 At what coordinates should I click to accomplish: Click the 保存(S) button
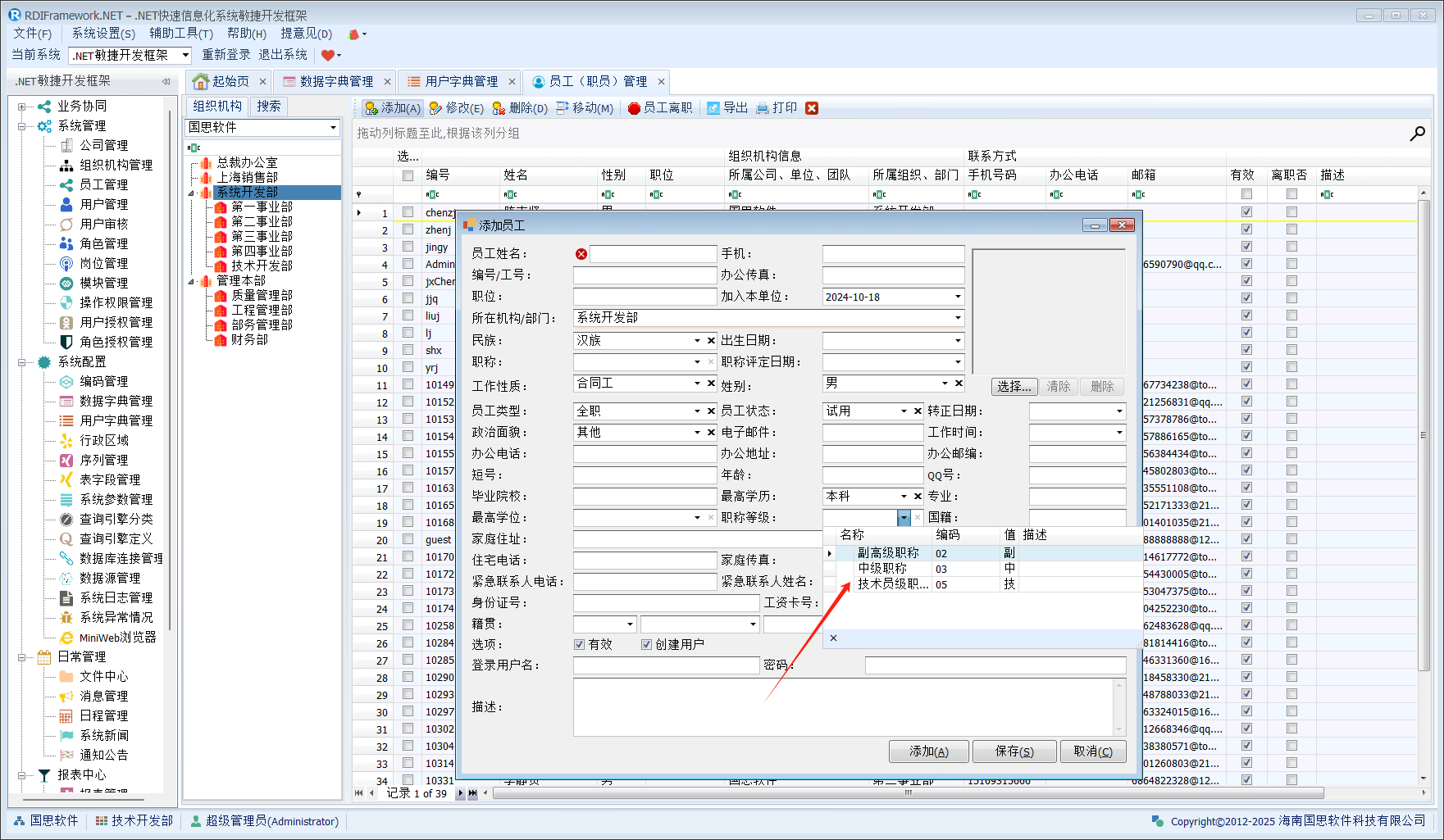coord(1014,751)
